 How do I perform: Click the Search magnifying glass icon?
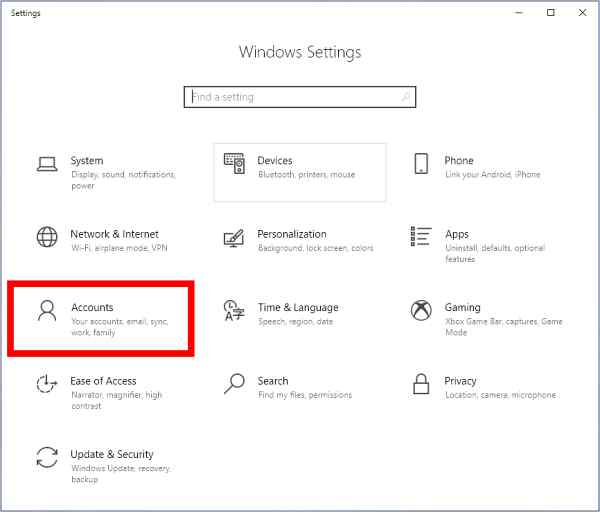[x=234, y=384]
